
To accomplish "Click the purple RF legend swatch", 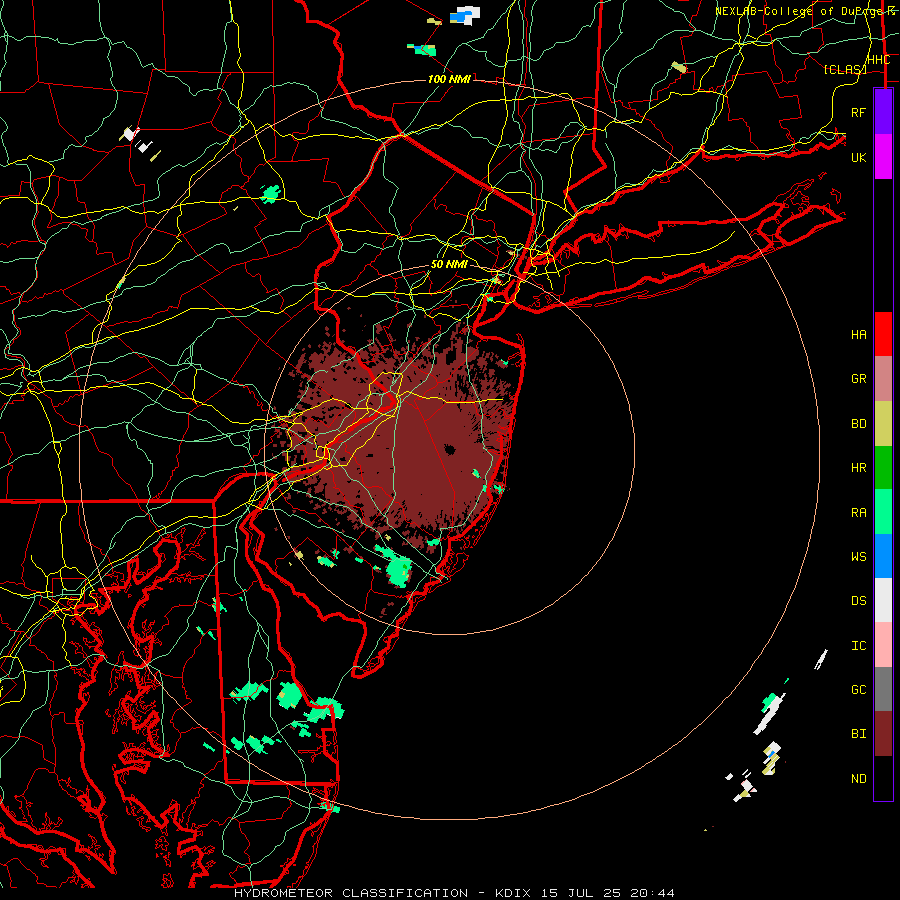I will 883,112.
